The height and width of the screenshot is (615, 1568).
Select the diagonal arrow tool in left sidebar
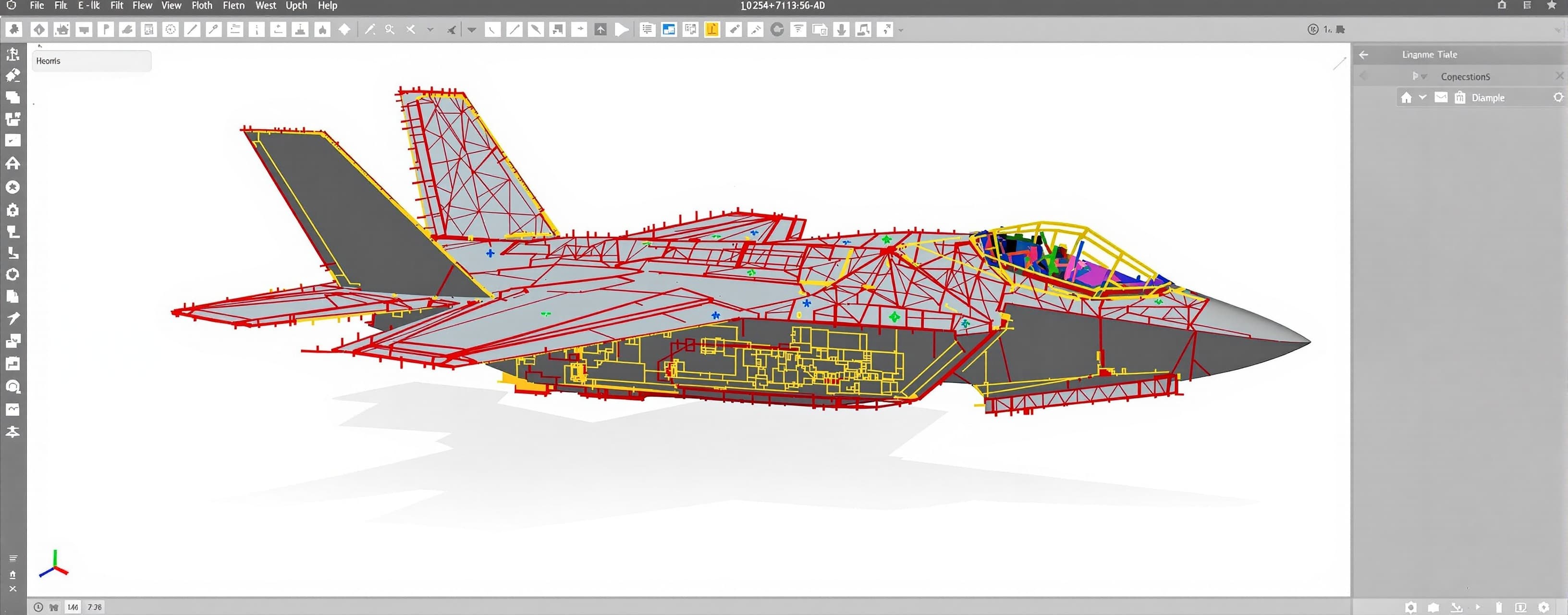[13, 319]
